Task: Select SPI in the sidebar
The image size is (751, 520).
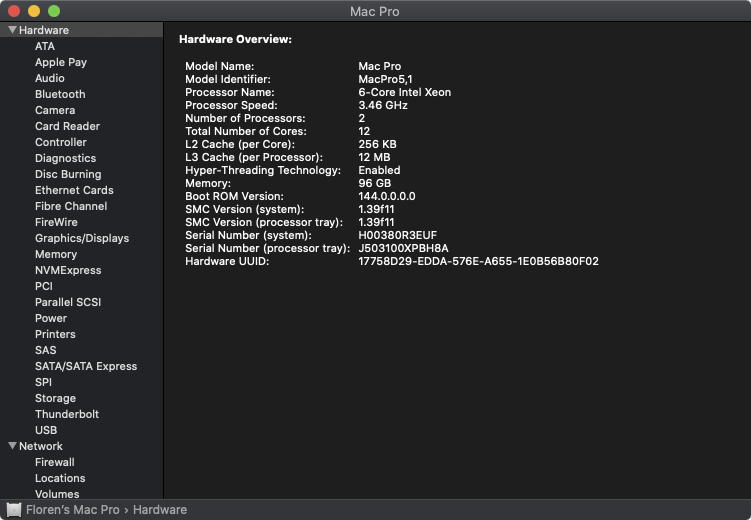Action: 43,382
